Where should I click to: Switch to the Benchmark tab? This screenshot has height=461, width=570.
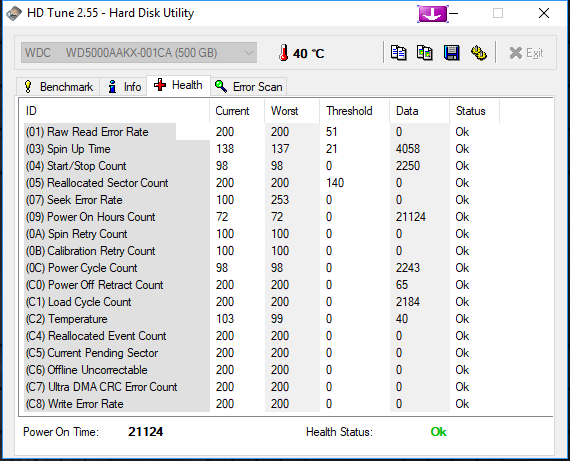pyautogui.click(x=58, y=87)
